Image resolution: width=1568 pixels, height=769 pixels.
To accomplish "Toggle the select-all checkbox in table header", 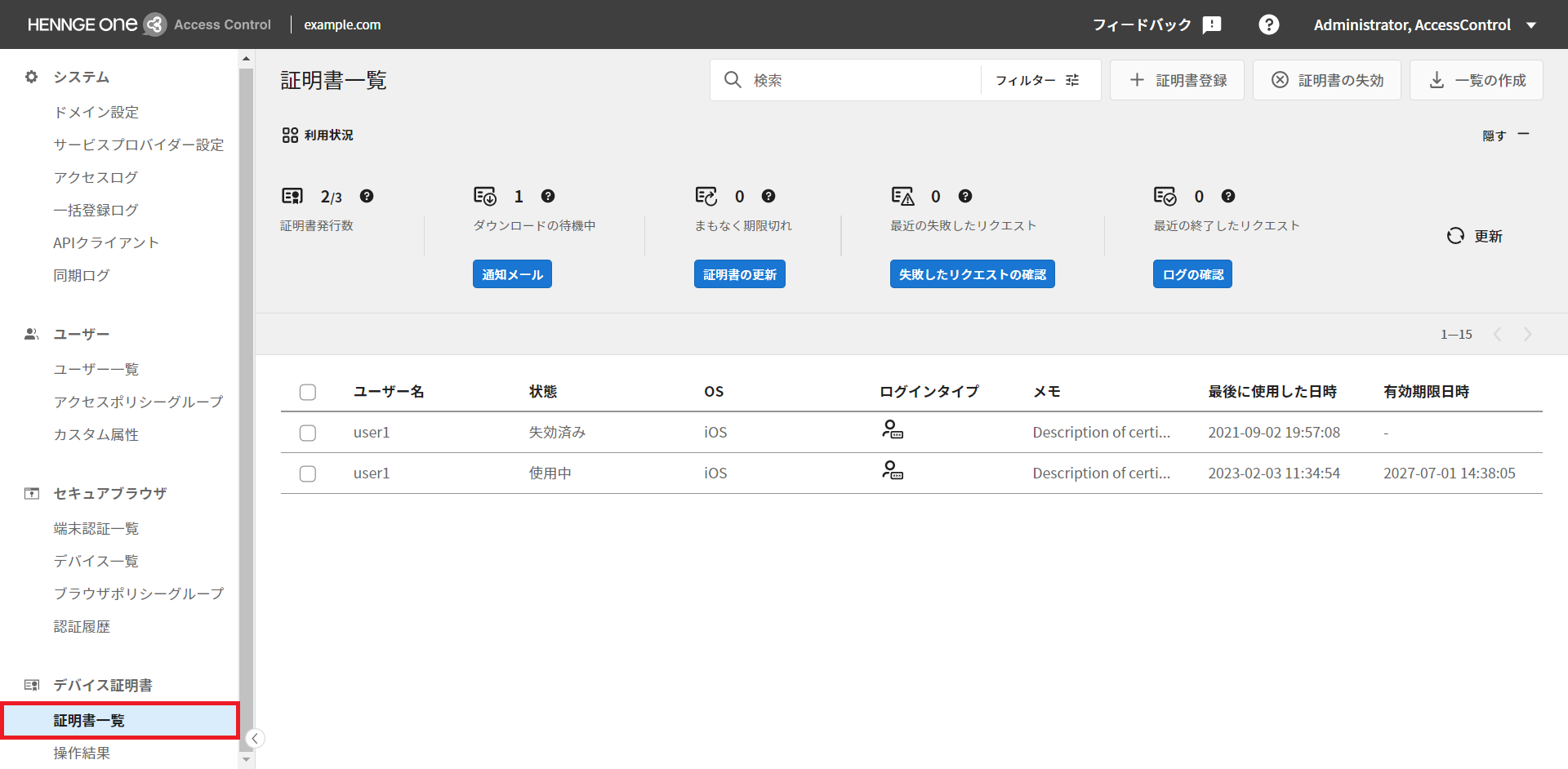I will (x=308, y=392).
